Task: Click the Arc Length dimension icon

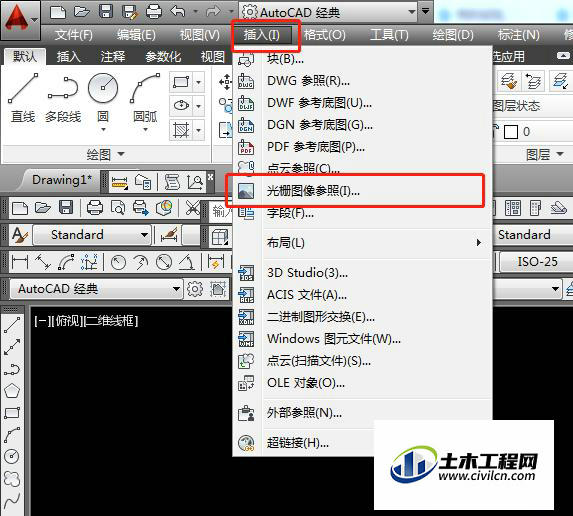Action: [x=66, y=262]
